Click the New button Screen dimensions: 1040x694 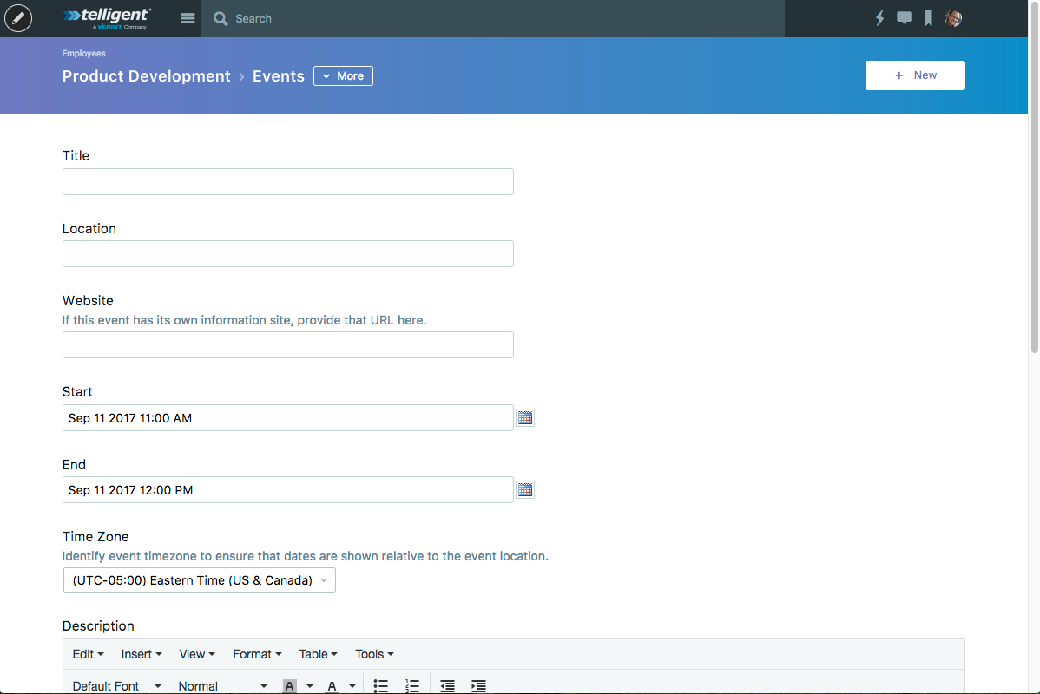click(915, 75)
